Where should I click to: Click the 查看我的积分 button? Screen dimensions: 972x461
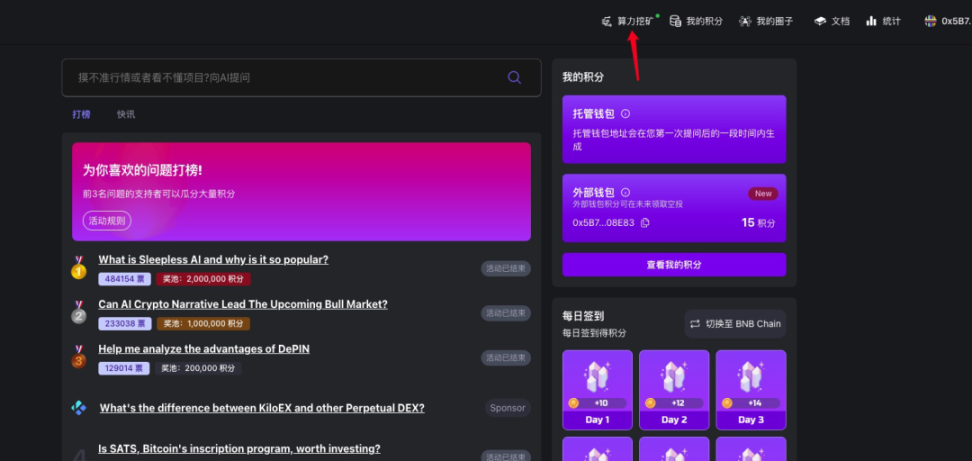(673, 265)
